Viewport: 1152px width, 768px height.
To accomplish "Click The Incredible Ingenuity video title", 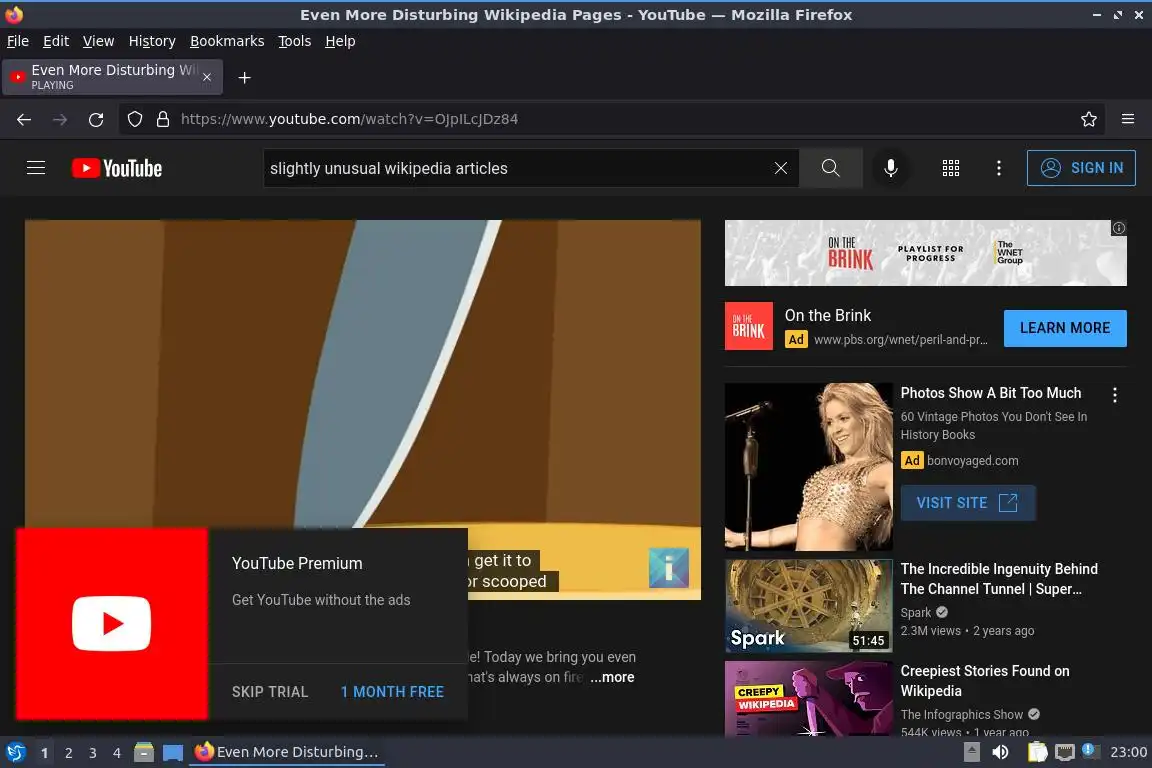I will pyautogui.click(x=999, y=578).
